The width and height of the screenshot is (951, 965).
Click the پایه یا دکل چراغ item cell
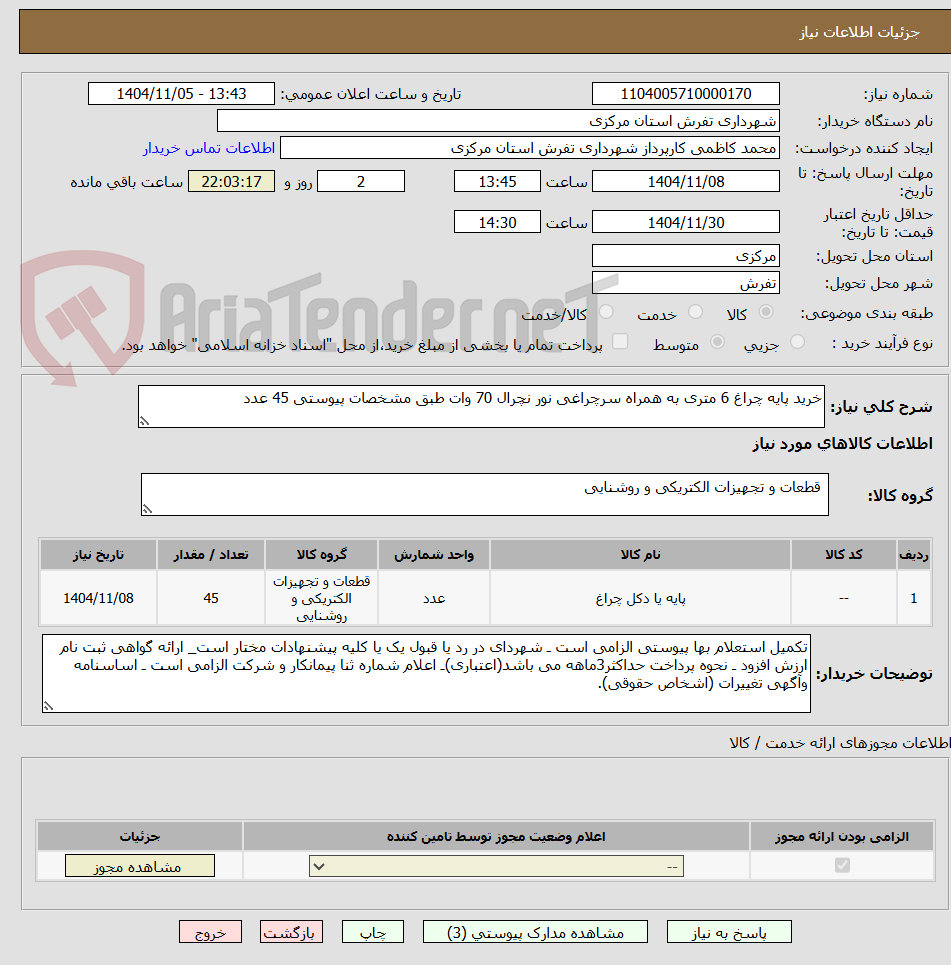pos(640,598)
